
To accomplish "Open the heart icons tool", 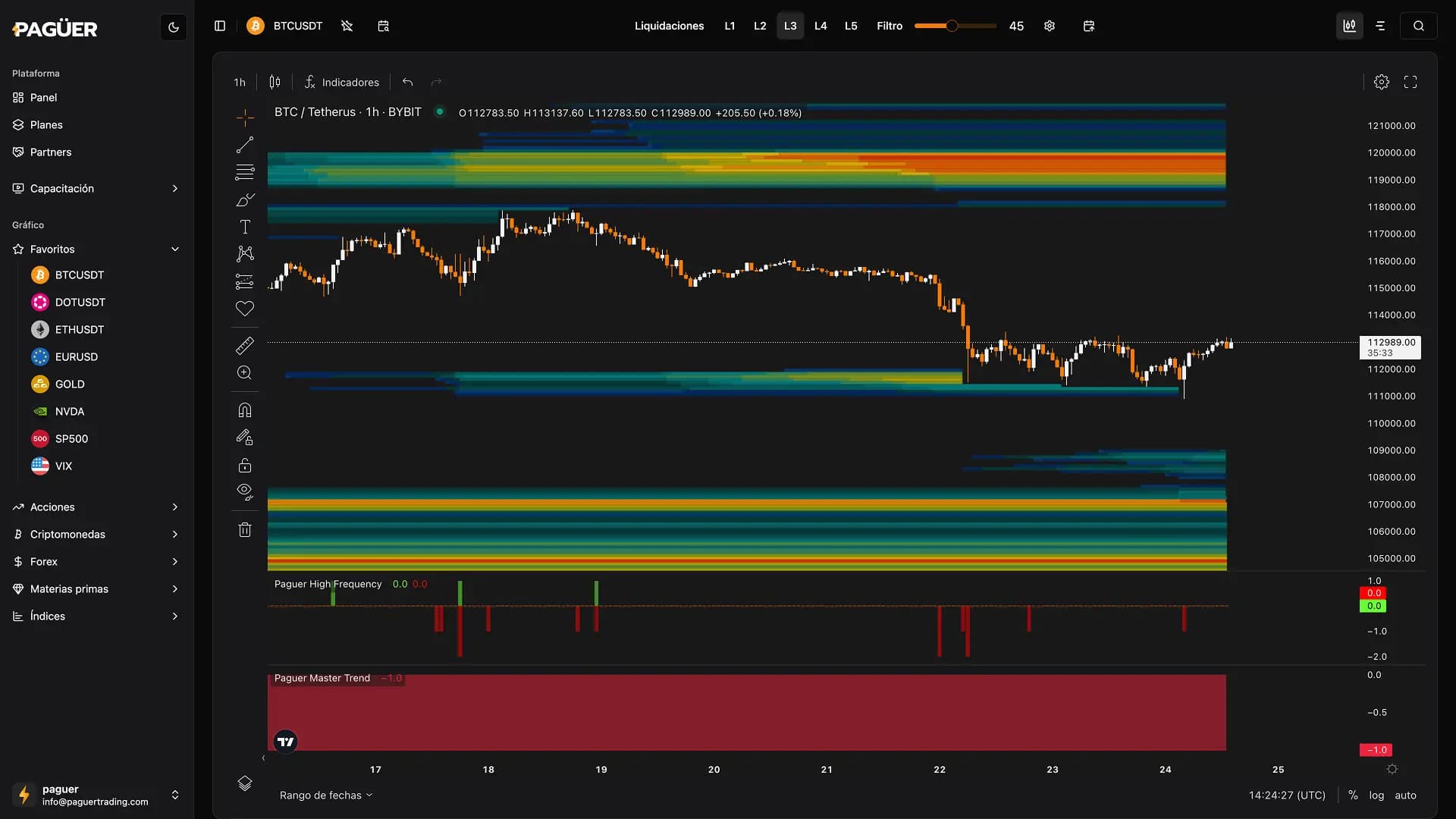I will 245,309.
